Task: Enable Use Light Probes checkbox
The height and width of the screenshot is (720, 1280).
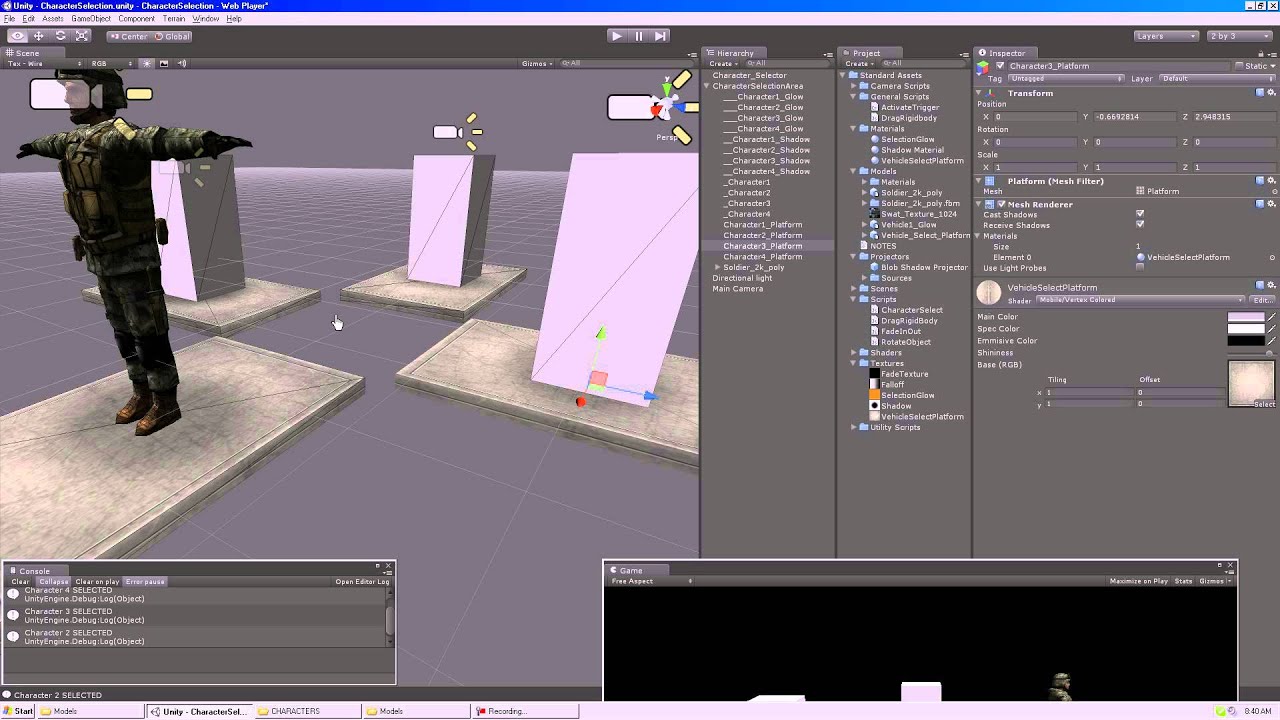Action: [x=1140, y=268]
